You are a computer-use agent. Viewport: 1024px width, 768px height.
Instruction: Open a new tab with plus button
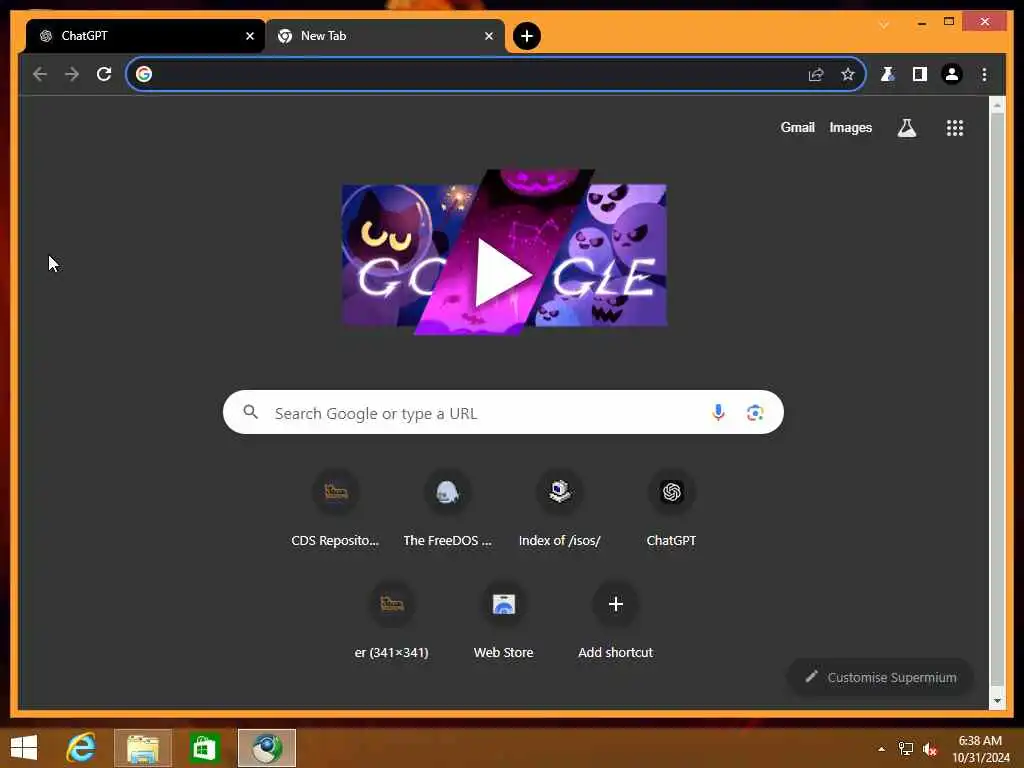(526, 36)
